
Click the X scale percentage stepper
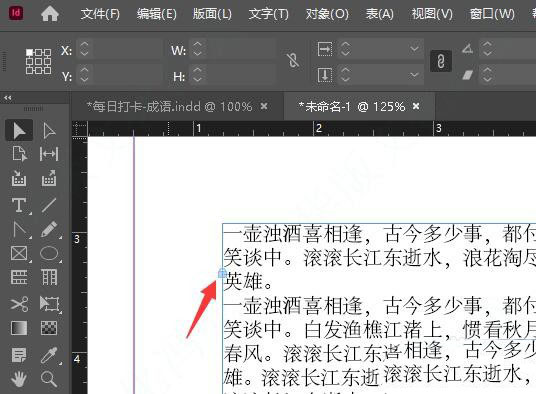pos(345,49)
